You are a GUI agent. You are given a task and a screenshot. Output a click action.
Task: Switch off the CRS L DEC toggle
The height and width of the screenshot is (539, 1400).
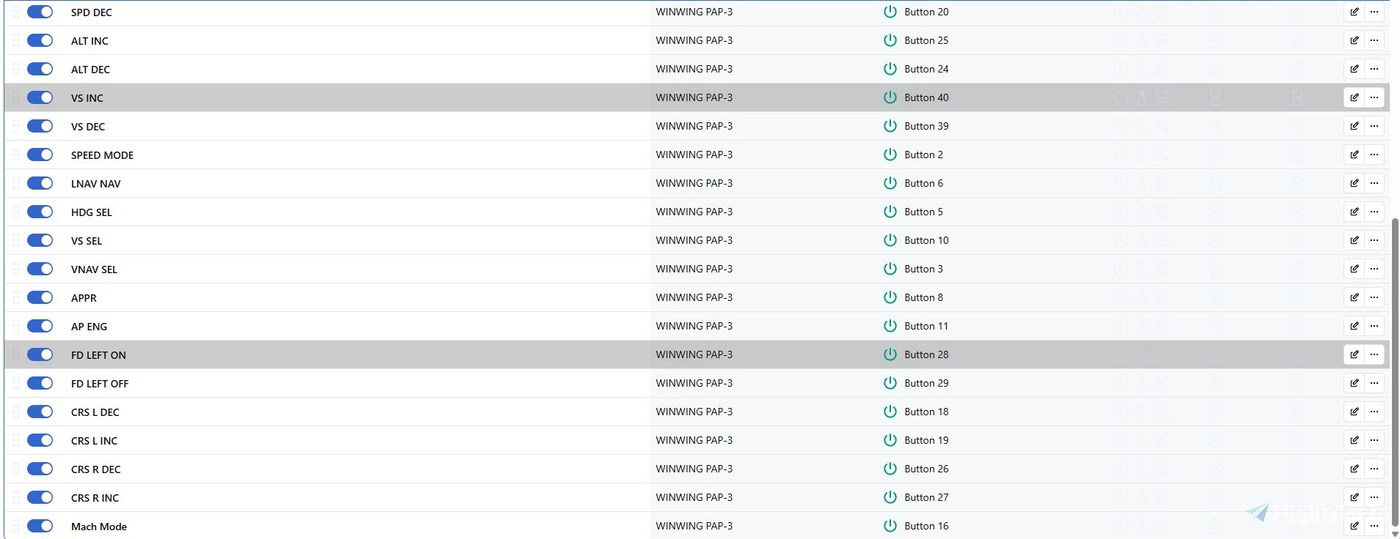pos(40,412)
